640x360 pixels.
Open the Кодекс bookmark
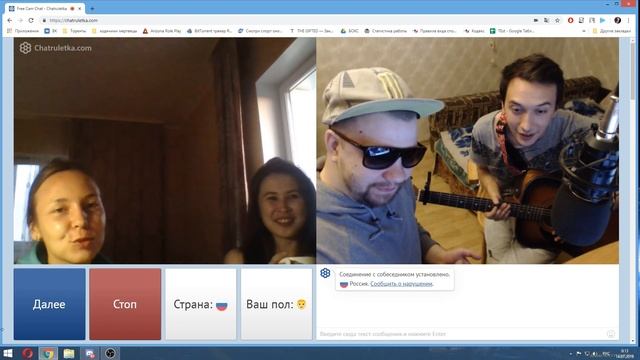pyautogui.click(x=474, y=31)
